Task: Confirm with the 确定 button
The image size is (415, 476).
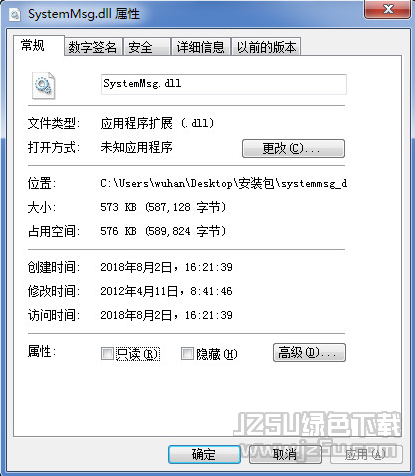Action: pyautogui.click(x=204, y=454)
